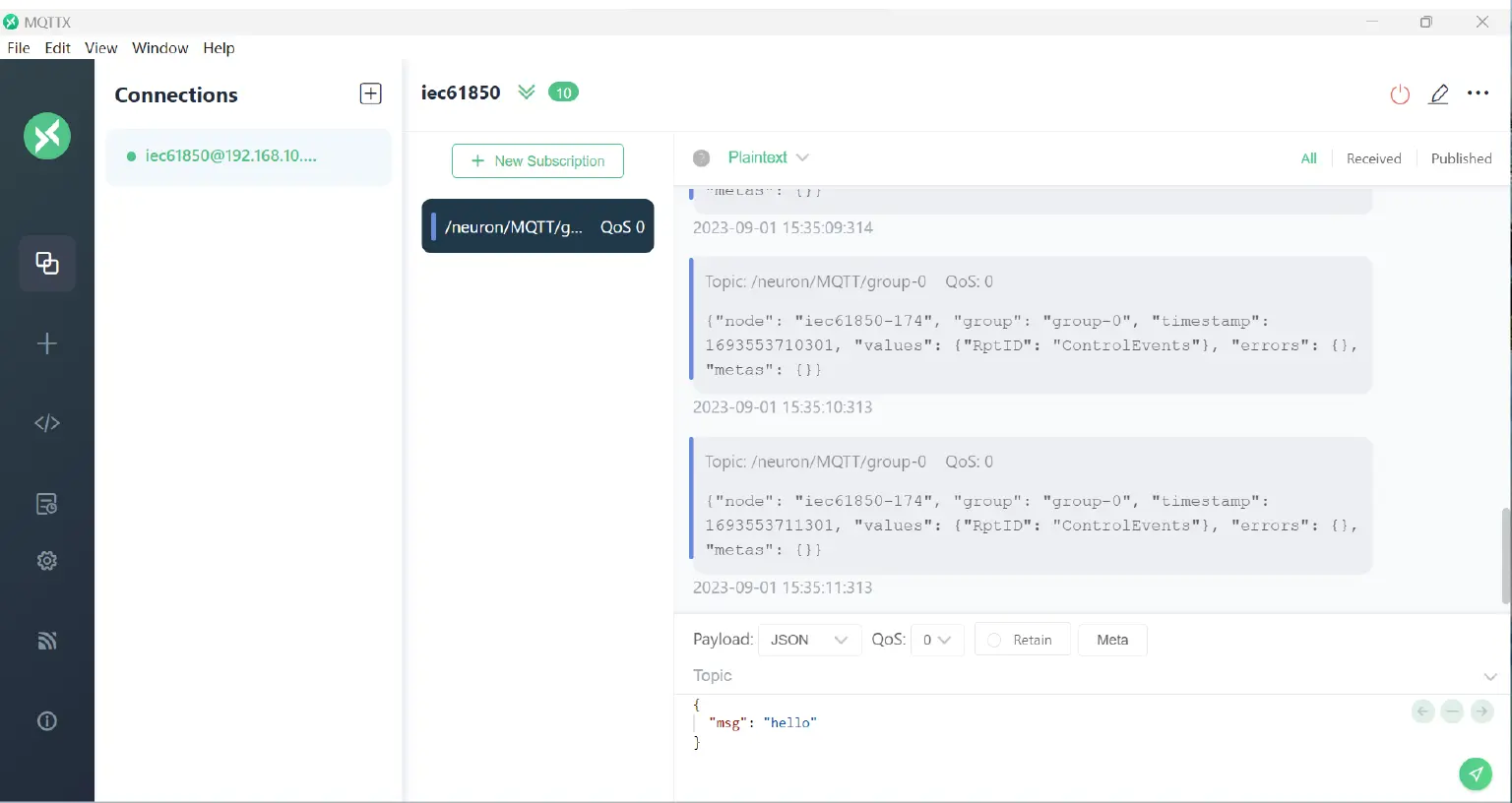Open the Script page in sidebar
The width and height of the screenshot is (1512, 803).
pos(46,423)
